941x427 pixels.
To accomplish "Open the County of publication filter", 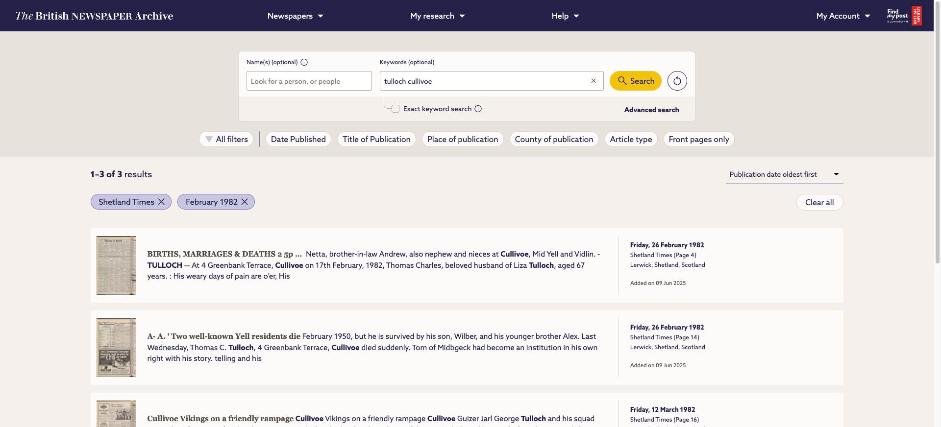I will point(554,139).
